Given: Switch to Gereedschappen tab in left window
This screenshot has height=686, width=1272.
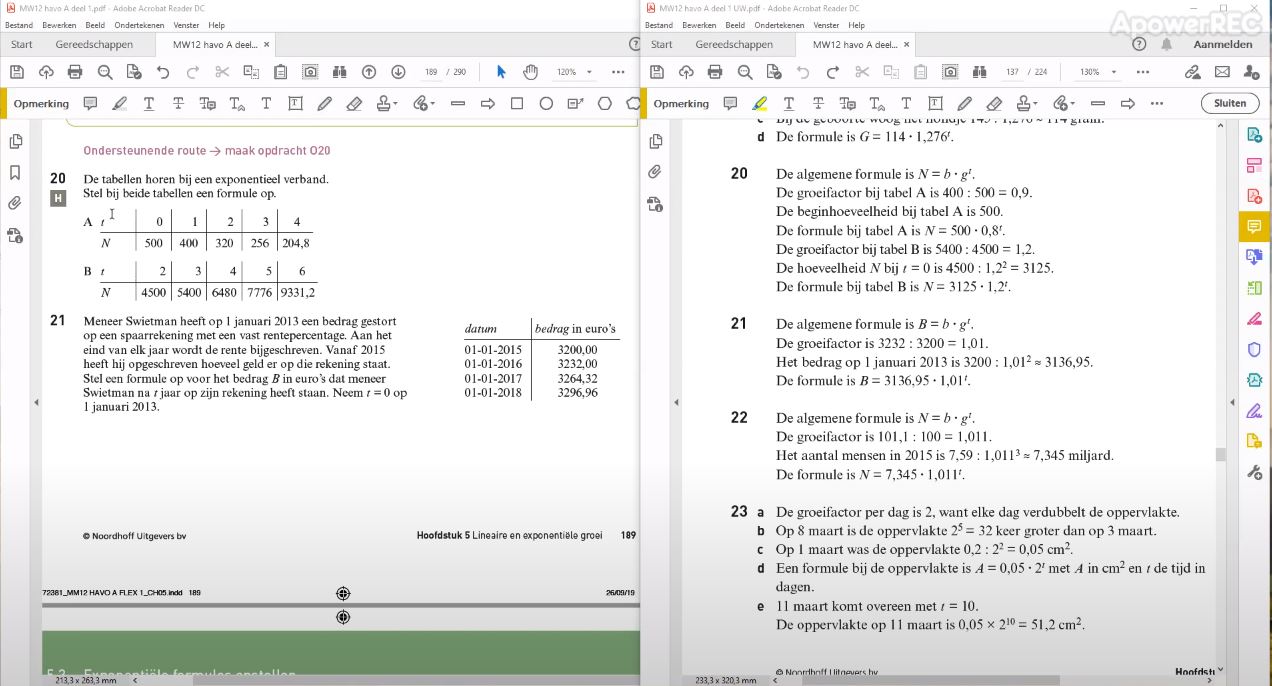Looking at the screenshot, I should tap(94, 44).
